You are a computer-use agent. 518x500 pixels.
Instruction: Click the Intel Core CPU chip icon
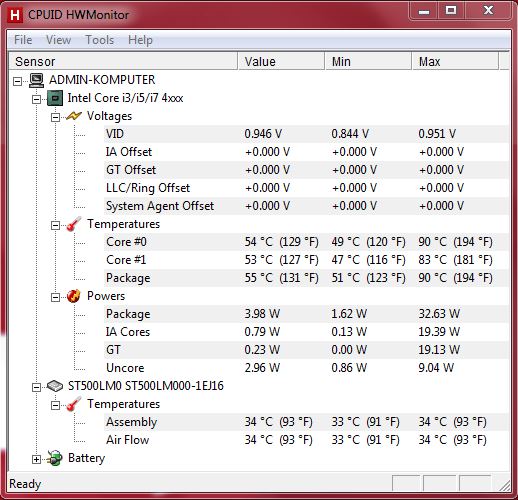point(55,98)
